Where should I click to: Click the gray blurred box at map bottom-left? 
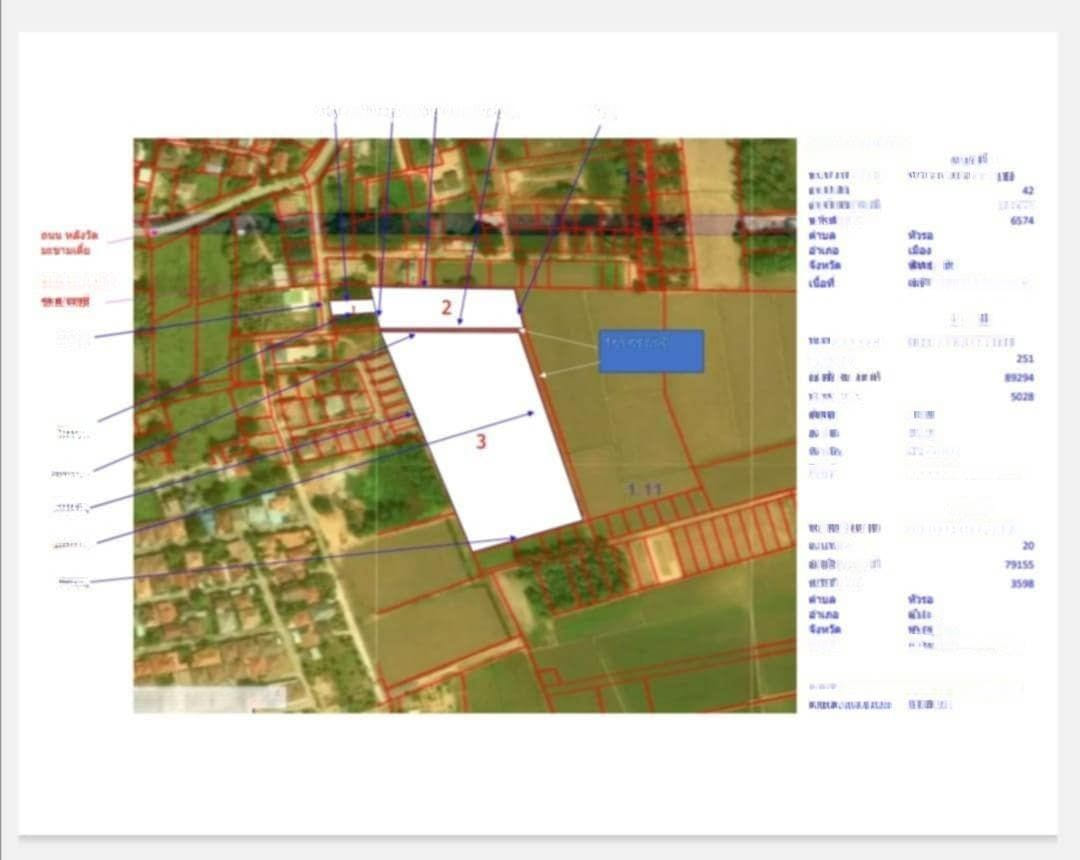pos(210,697)
